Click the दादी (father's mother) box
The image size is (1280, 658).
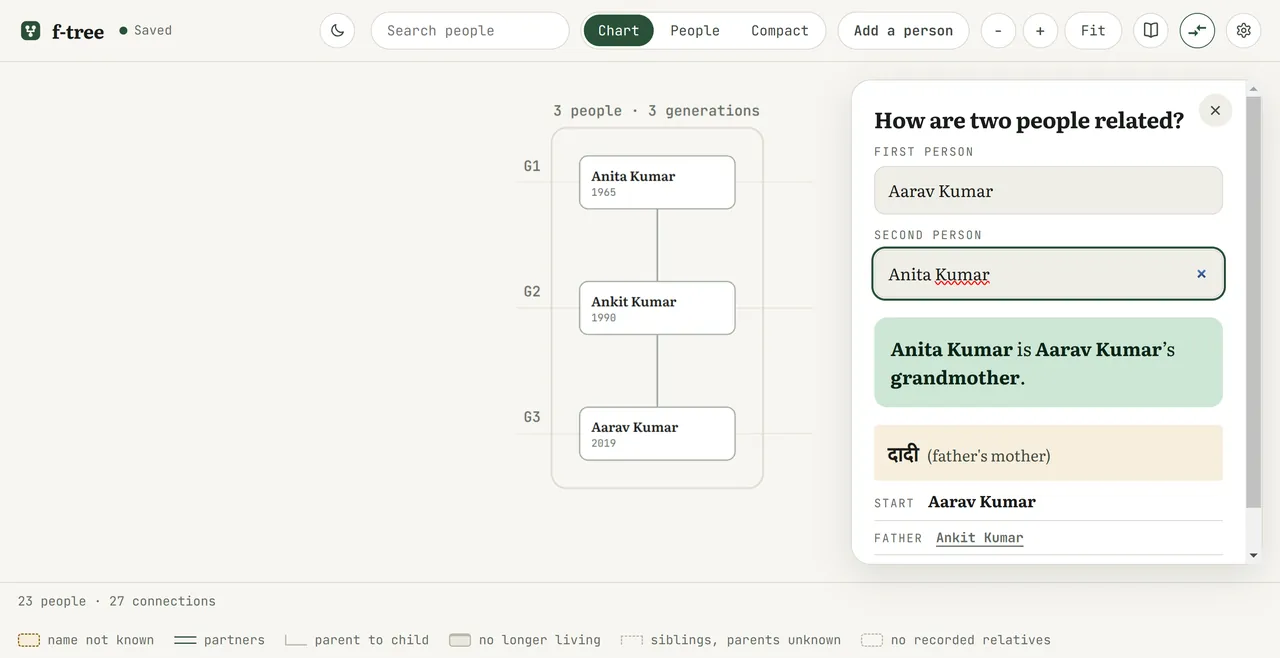[x=1048, y=454]
